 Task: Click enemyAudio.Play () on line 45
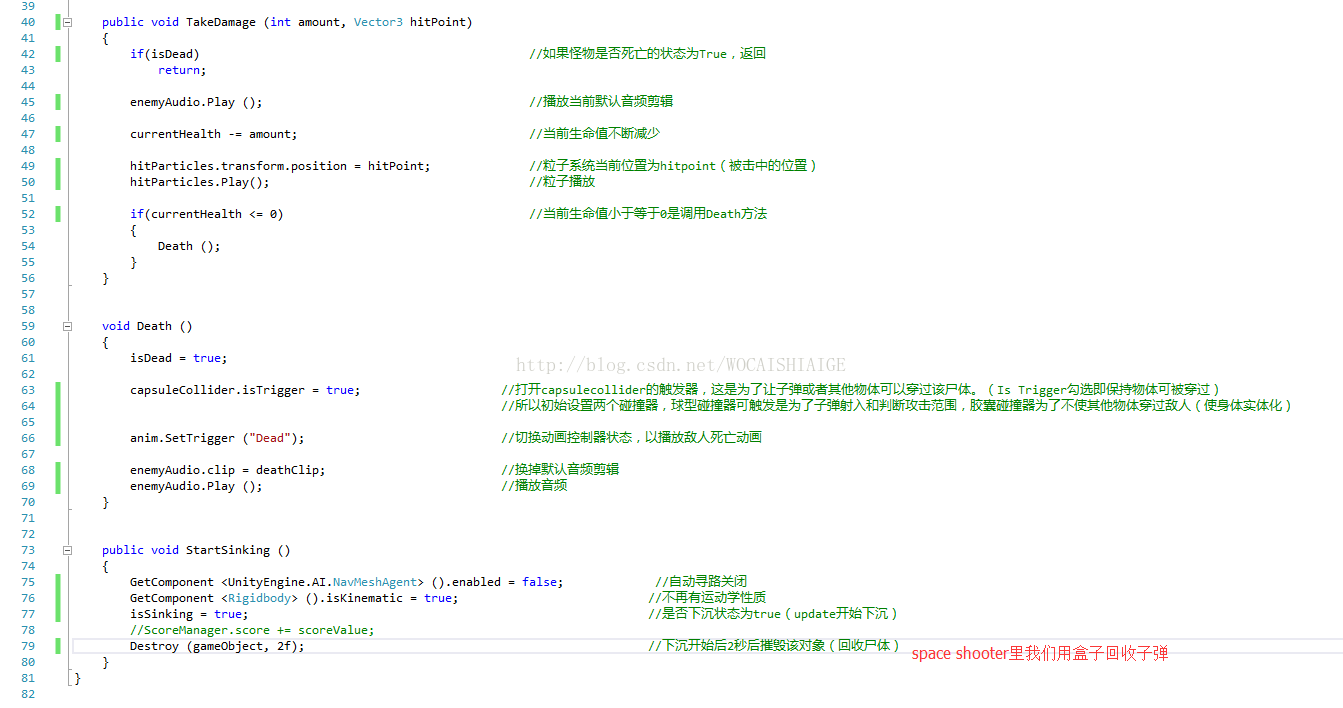(x=196, y=102)
